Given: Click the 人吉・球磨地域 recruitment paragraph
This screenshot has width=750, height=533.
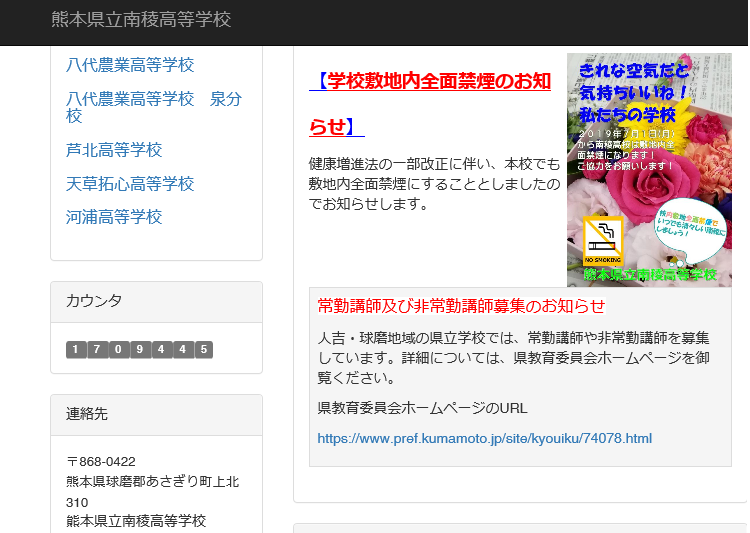Looking at the screenshot, I should (514, 357).
